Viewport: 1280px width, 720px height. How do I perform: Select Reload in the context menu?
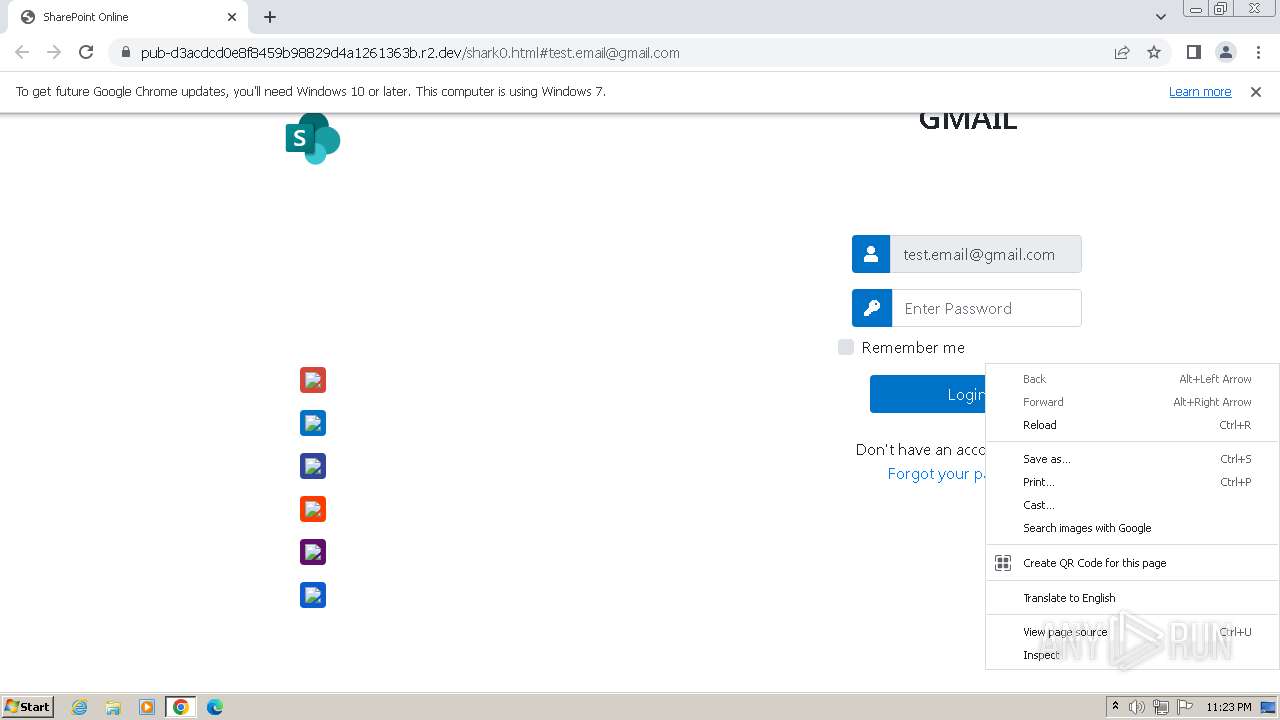coord(1132,425)
